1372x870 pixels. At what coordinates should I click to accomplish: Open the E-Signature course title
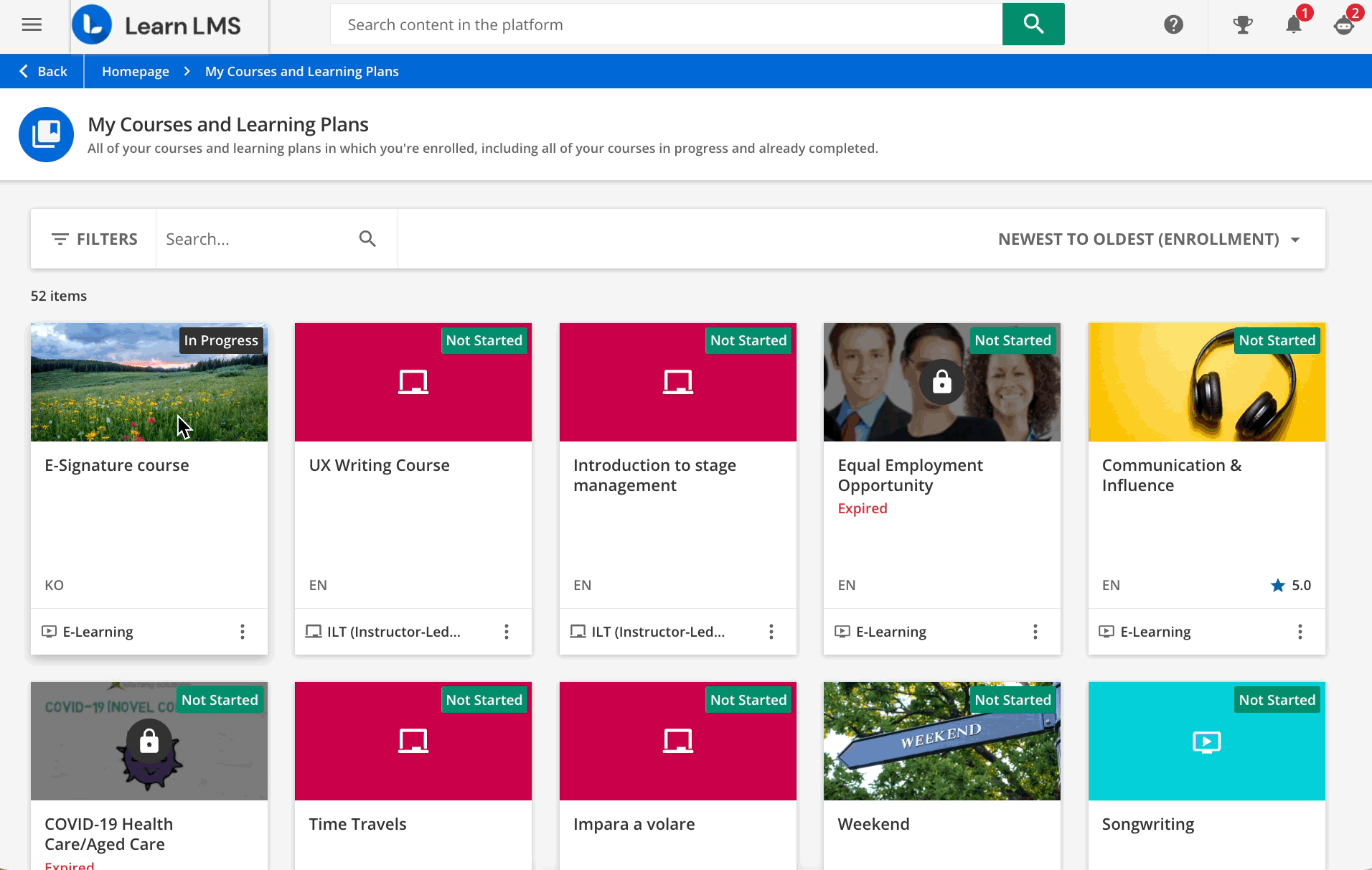(x=117, y=465)
